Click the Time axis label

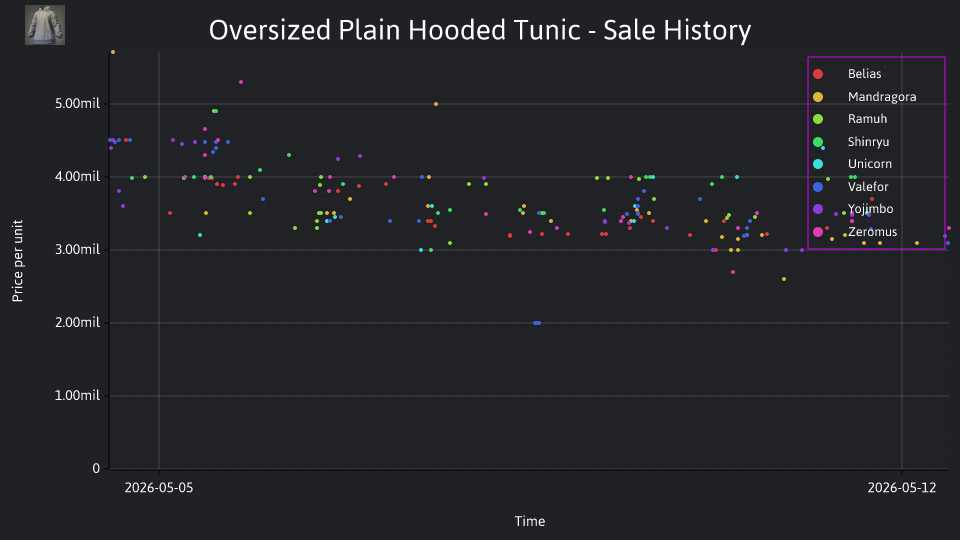pos(530,521)
